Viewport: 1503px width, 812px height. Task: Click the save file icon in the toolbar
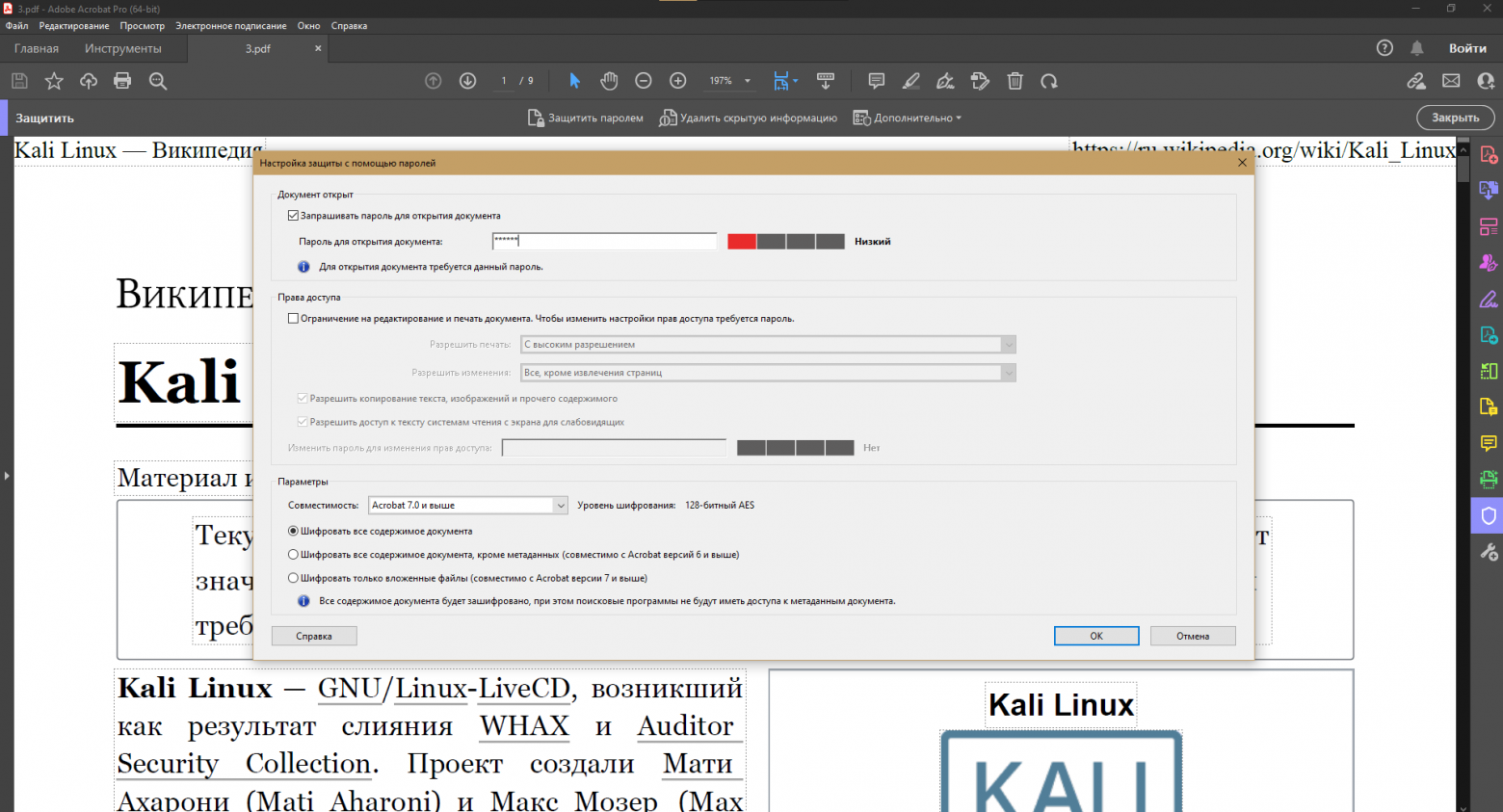click(x=19, y=81)
